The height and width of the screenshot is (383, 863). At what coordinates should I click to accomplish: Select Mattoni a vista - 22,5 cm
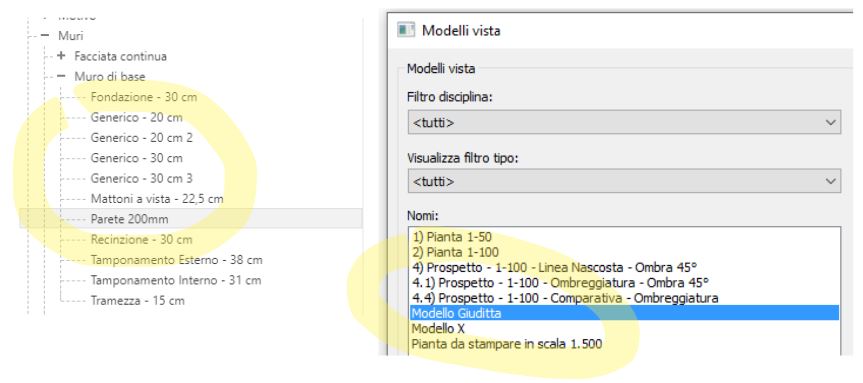point(157,199)
